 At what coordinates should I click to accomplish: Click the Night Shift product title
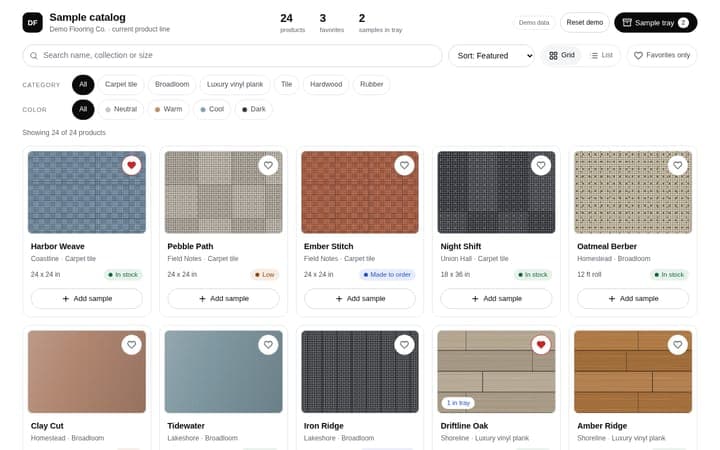461,246
